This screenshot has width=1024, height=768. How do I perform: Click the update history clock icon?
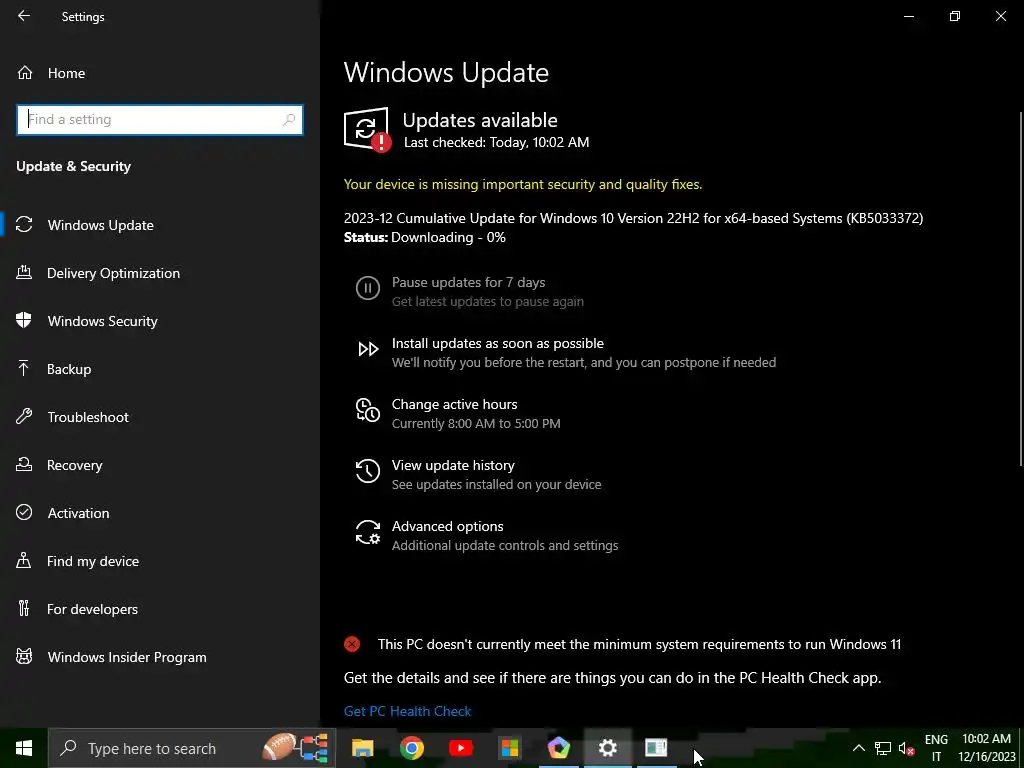(x=368, y=471)
